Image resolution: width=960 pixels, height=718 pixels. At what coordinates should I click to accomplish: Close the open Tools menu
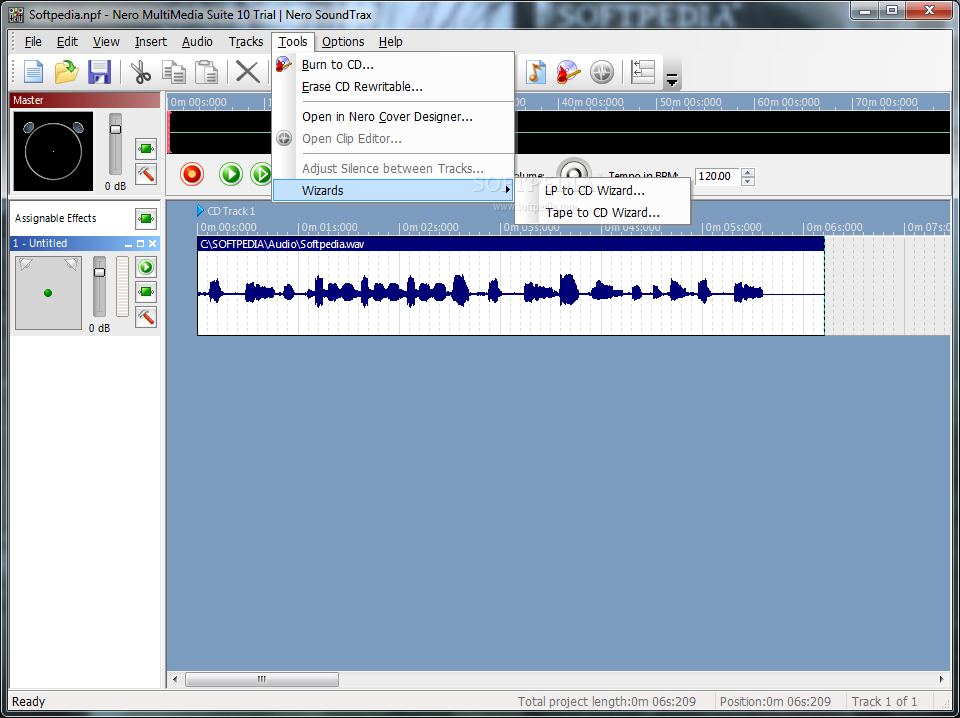coord(293,42)
